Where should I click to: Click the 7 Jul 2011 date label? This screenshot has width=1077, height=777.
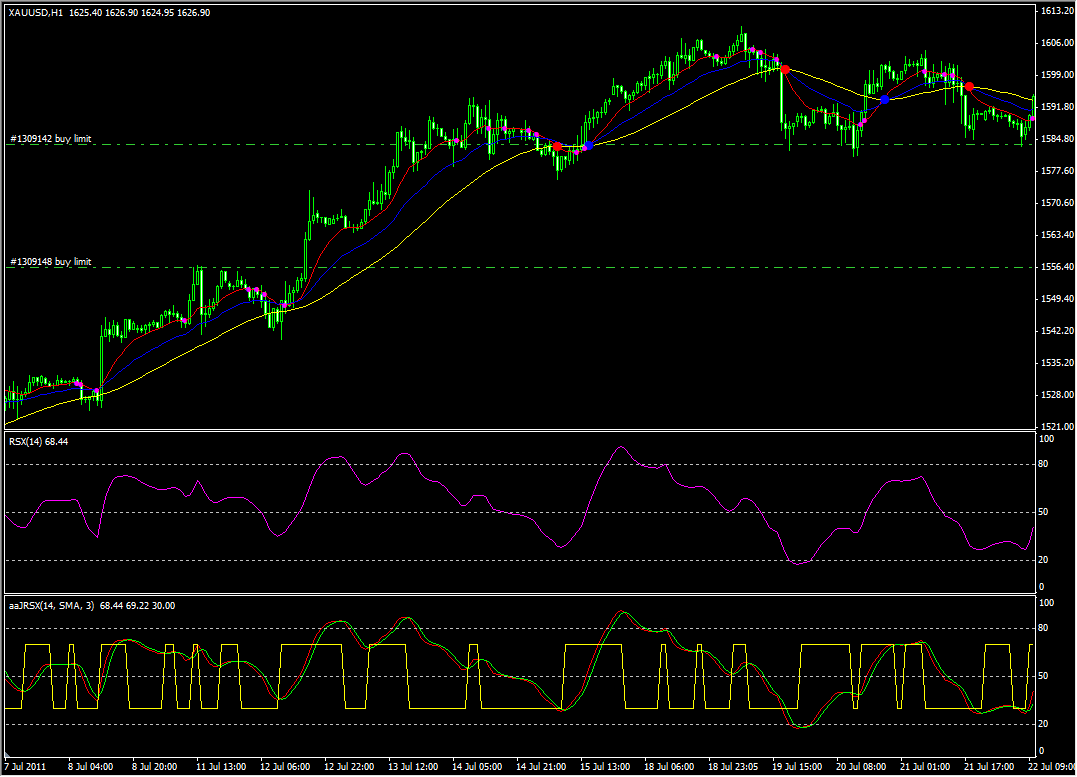tap(26, 766)
